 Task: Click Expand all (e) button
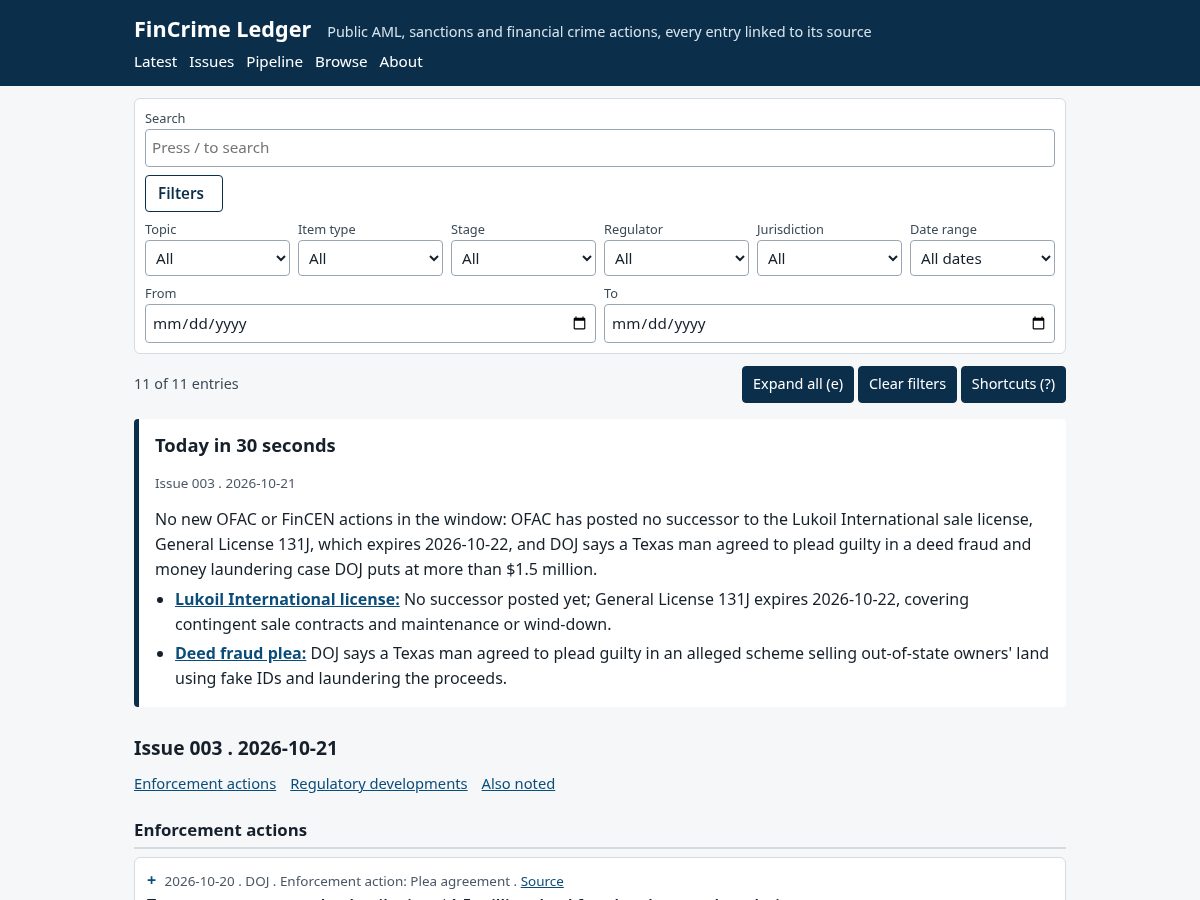[798, 384]
